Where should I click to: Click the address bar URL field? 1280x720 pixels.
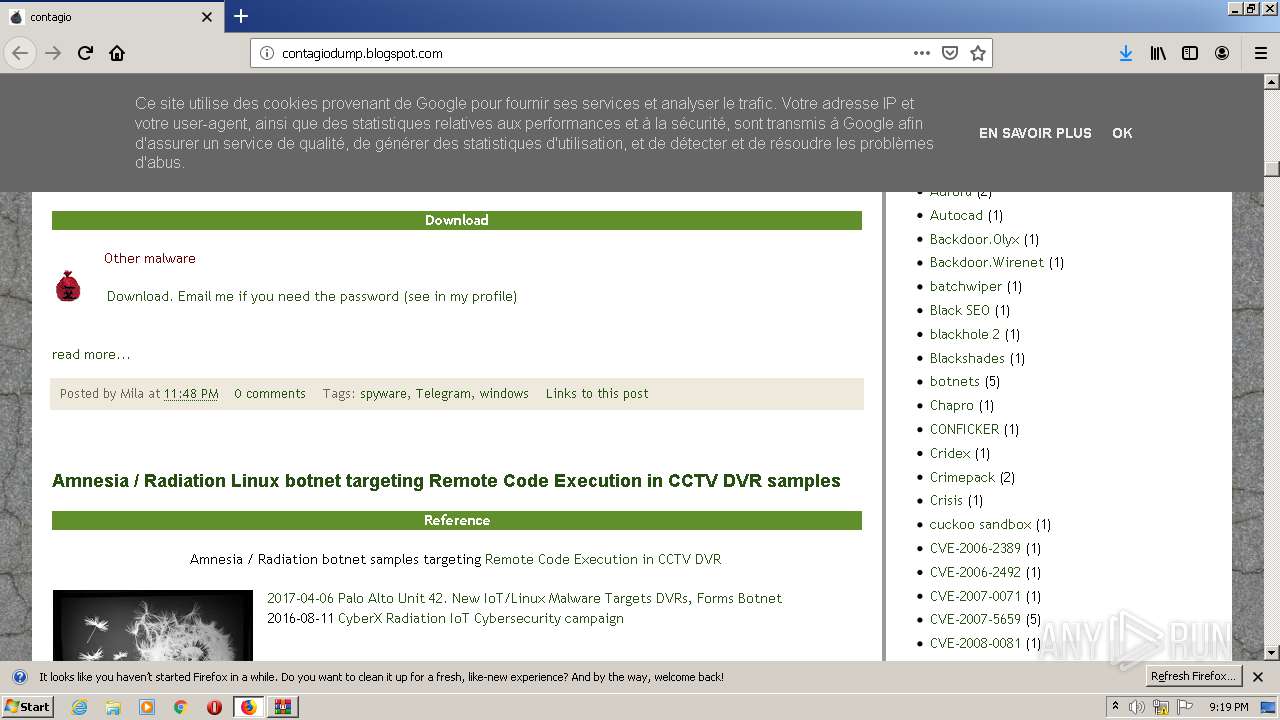[594, 53]
